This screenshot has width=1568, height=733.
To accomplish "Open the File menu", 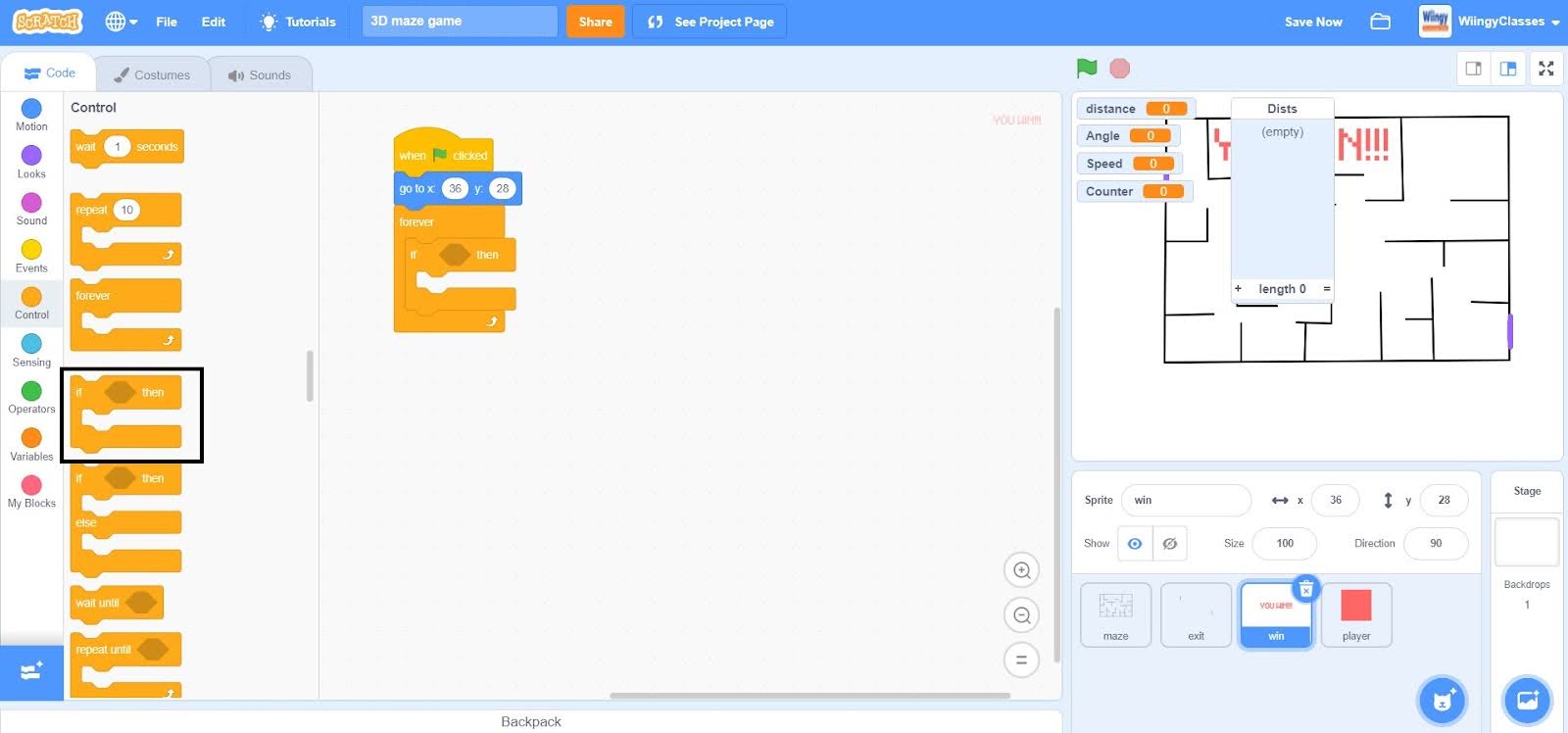I will coord(167,22).
